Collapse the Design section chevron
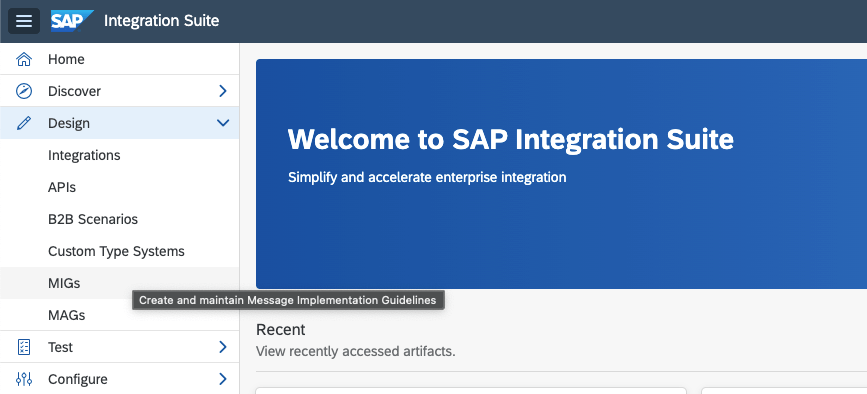This screenshot has height=394, width=867. pos(223,123)
